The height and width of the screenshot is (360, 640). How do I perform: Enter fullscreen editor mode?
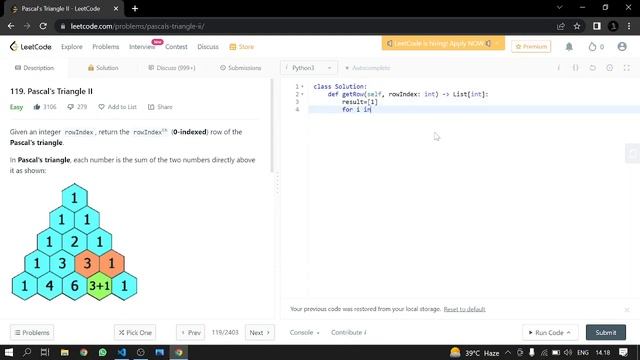(627, 68)
